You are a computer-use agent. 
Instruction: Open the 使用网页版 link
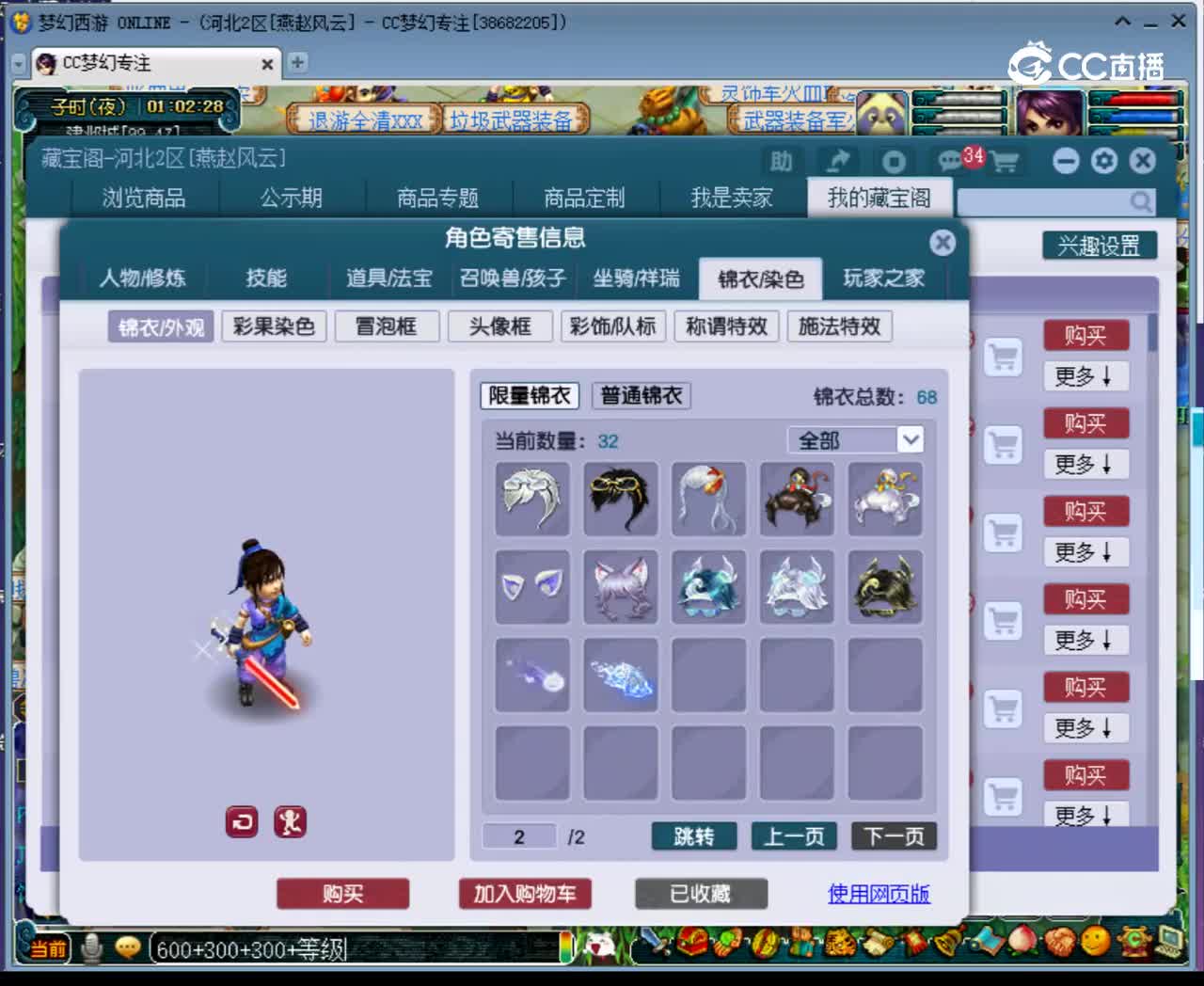(879, 894)
